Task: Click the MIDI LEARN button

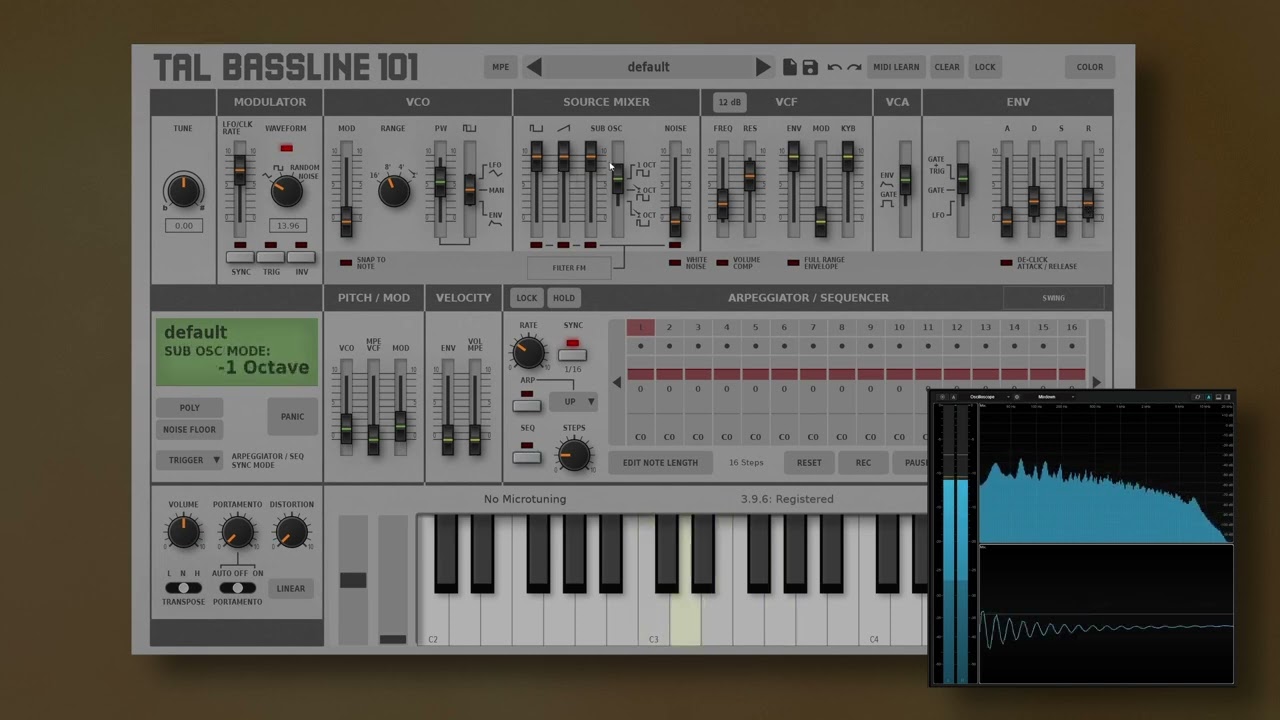Action: click(896, 67)
